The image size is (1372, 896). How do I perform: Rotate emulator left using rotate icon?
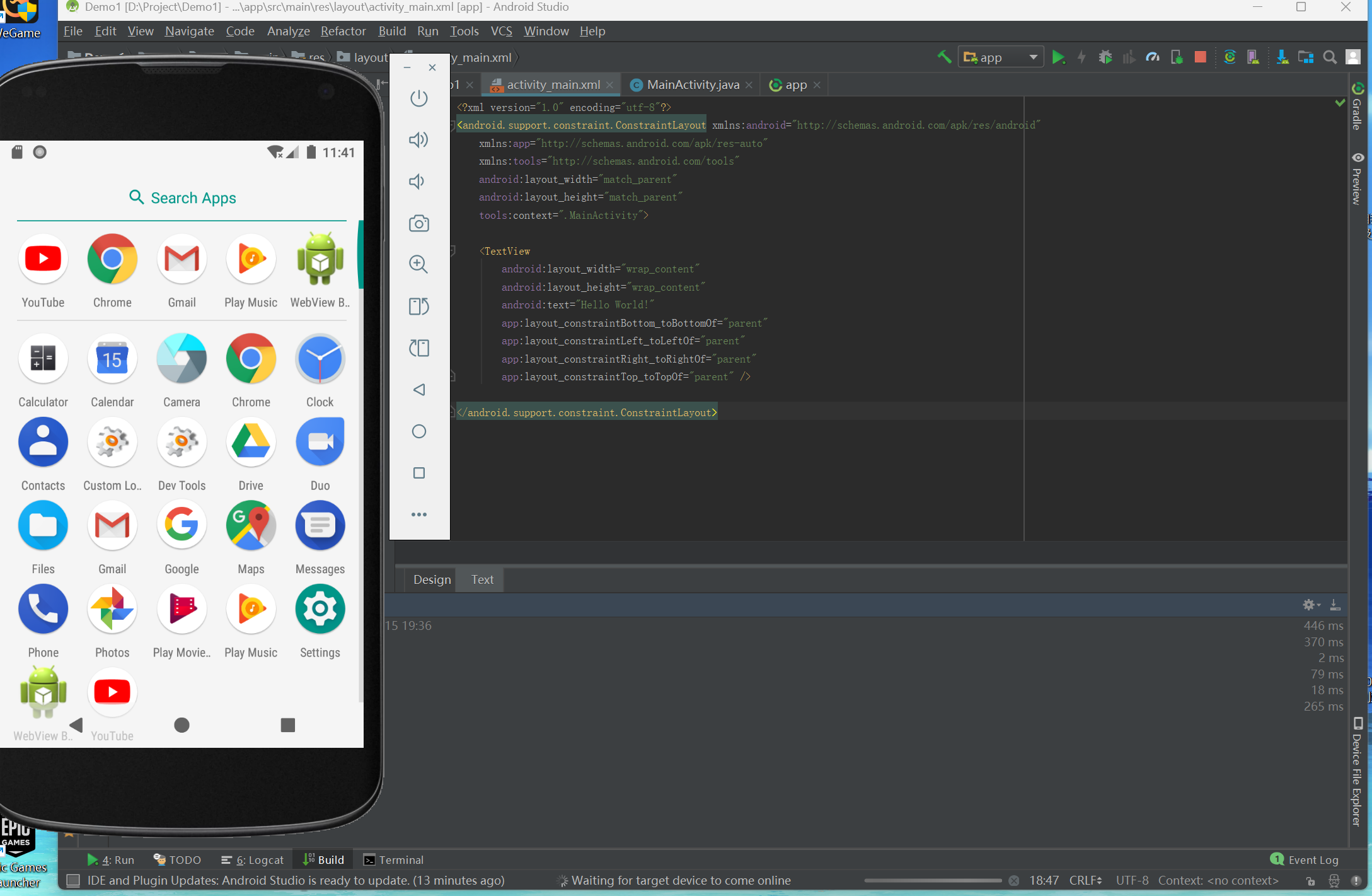(x=419, y=307)
